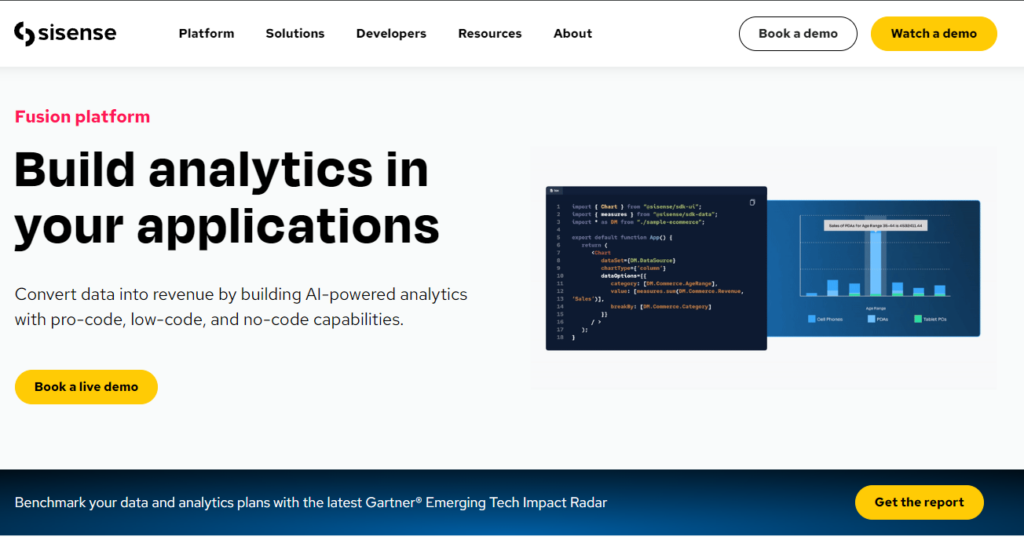1024x537 pixels.
Task: Click the copy code icon in code panel
Action: [x=752, y=202]
